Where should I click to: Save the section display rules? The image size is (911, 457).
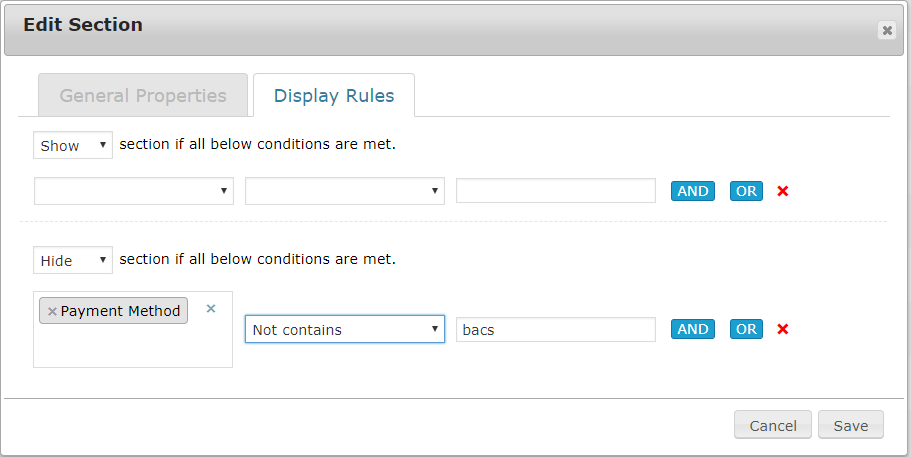[851, 425]
